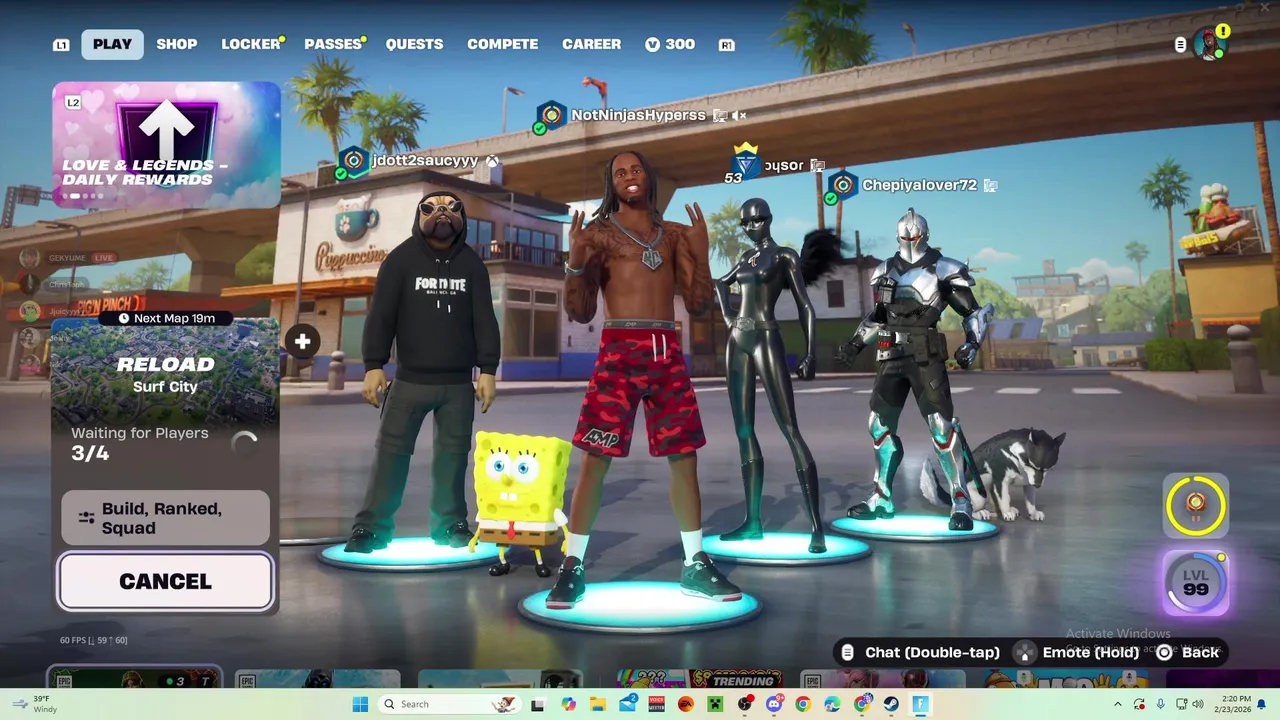Select the Reload Surf City map tile
Viewport: 1280px width, 720px height.
165,375
